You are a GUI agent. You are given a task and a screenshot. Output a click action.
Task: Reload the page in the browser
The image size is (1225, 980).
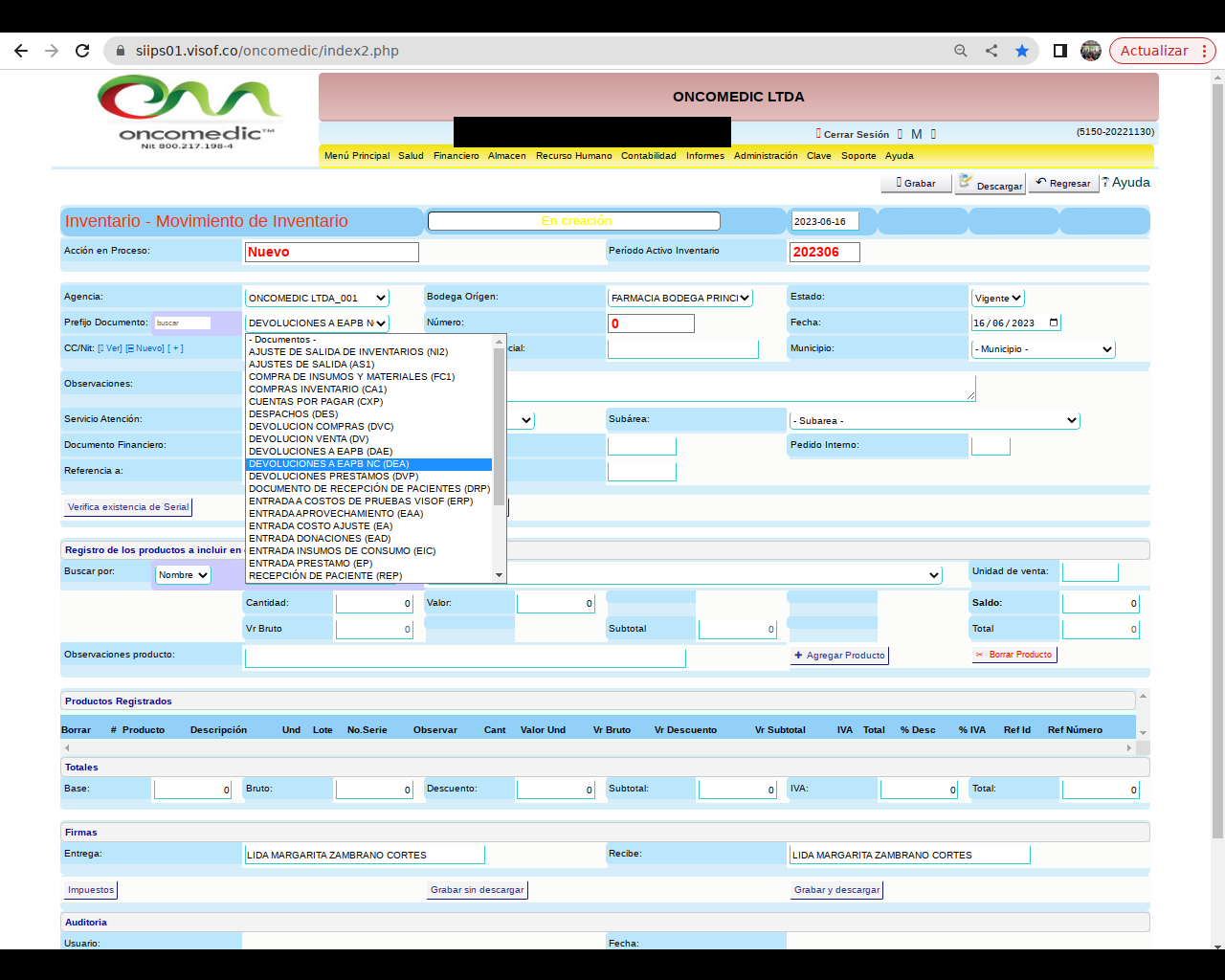pyautogui.click(x=82, y=51)
